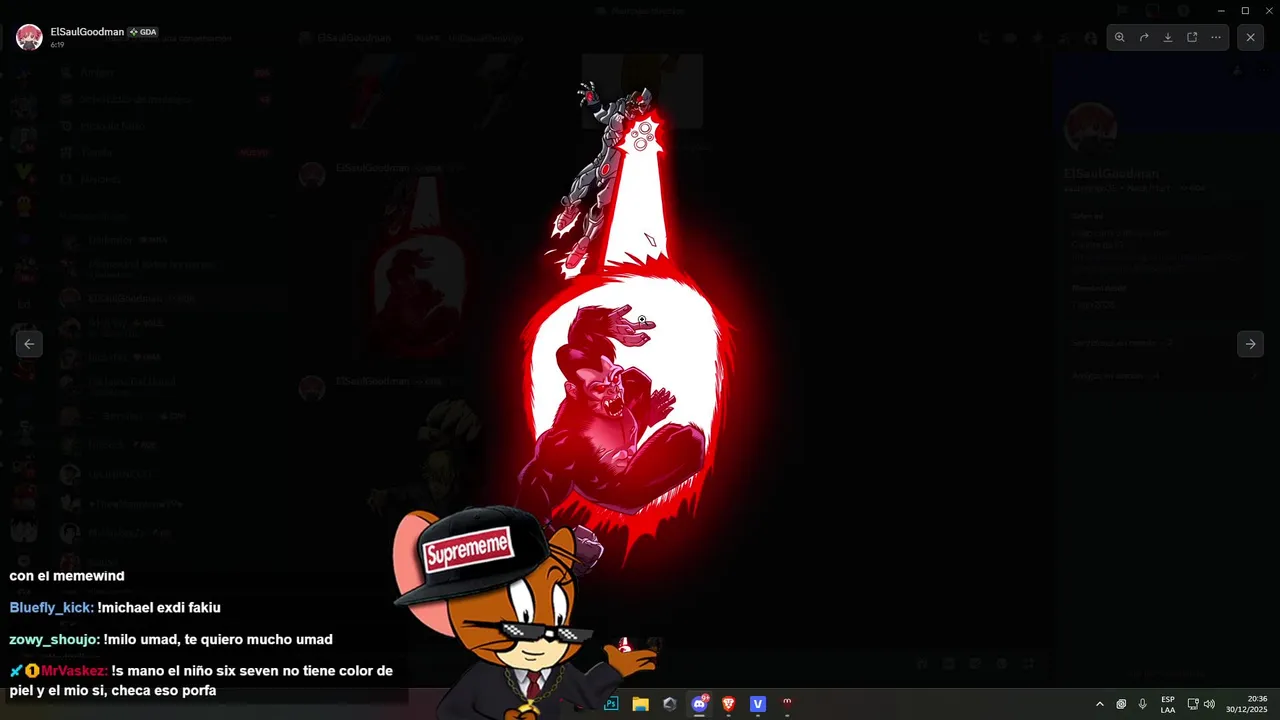Open the image in browser icon
The width and height of the screenshot is (1280, 720).
[x=1192, y=37]
